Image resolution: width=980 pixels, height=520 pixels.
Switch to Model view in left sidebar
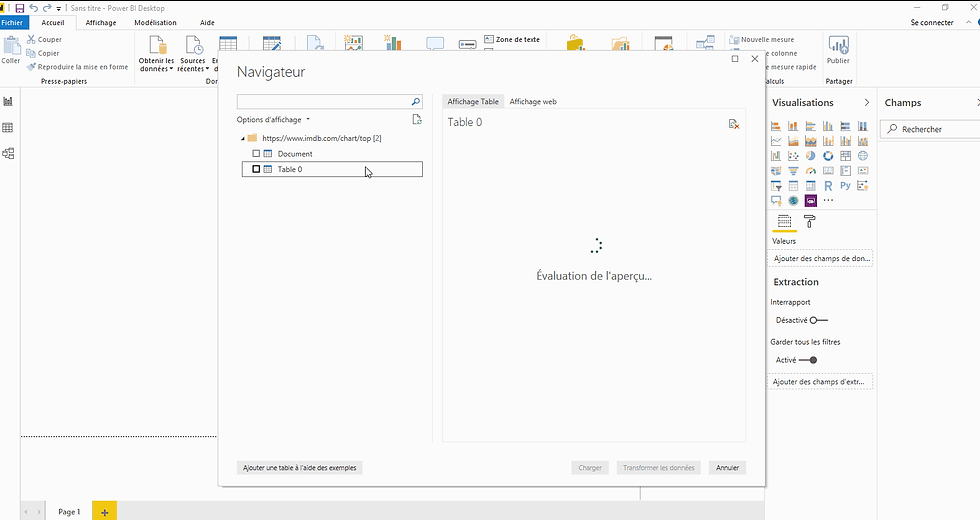coord(8,154)
